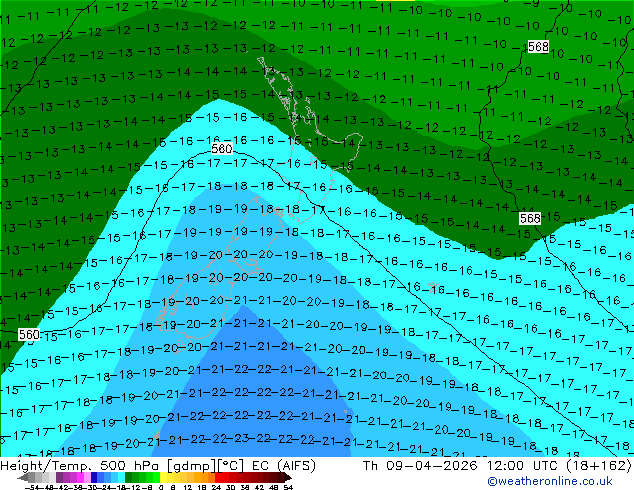
Task: Pick the dark green swatch in the color scale
Action: (129, 478)
